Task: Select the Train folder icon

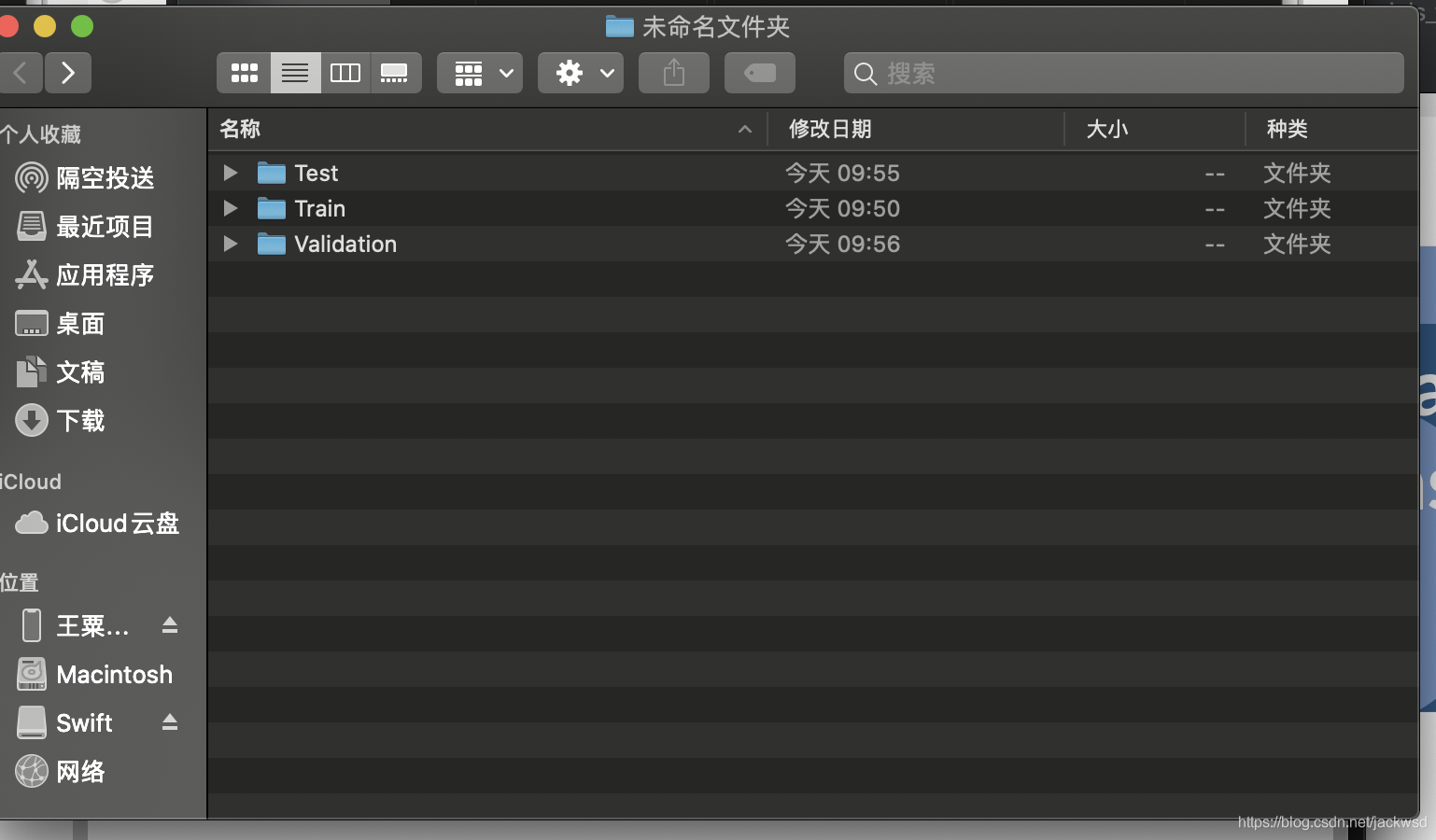Action: (272, 208)
